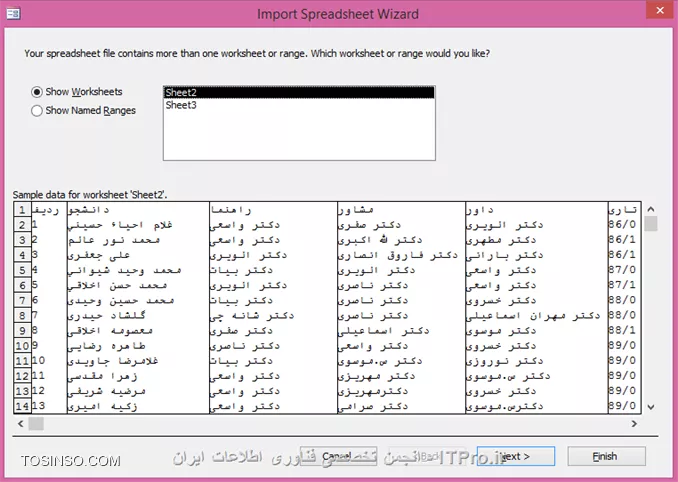Click cell 'دکتر مطهری' in row 3
The height and width of the screenshot is (482, 678).
tap(537, 240)
